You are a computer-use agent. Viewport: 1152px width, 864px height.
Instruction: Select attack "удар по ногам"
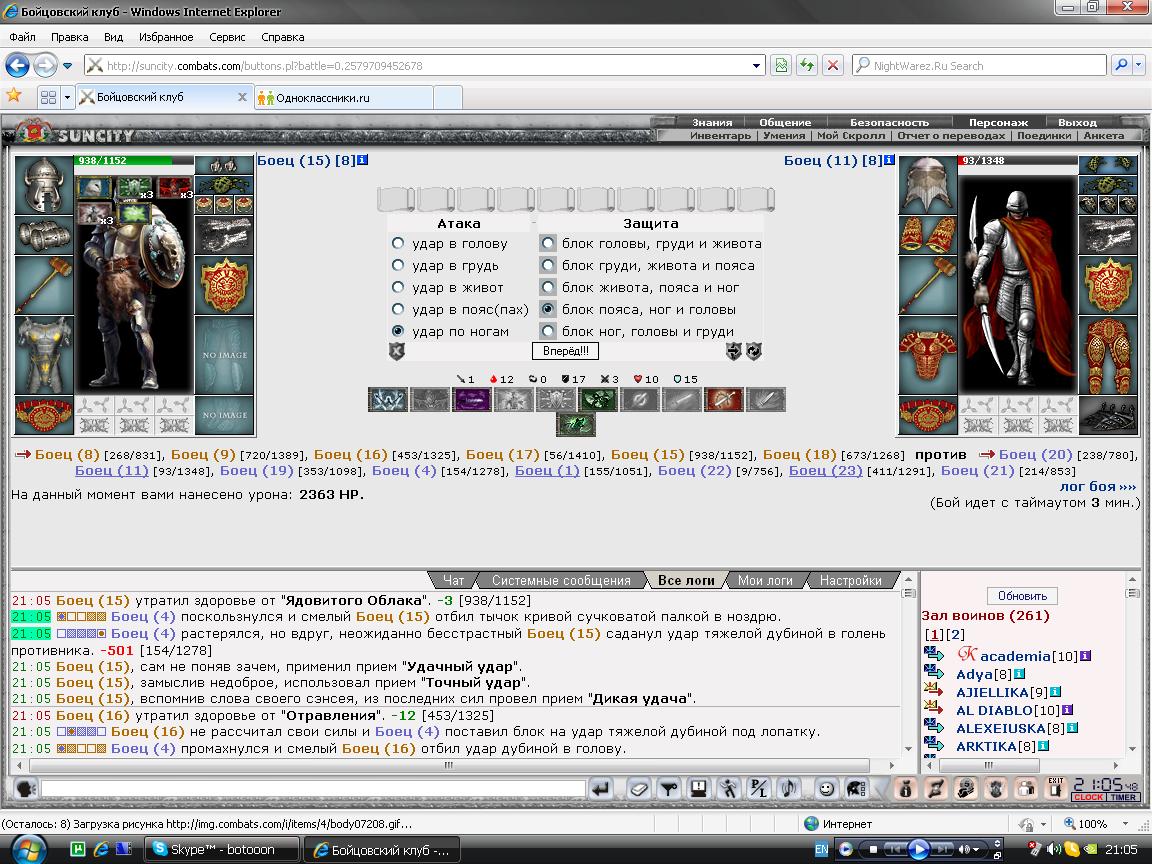coord(398,331)
